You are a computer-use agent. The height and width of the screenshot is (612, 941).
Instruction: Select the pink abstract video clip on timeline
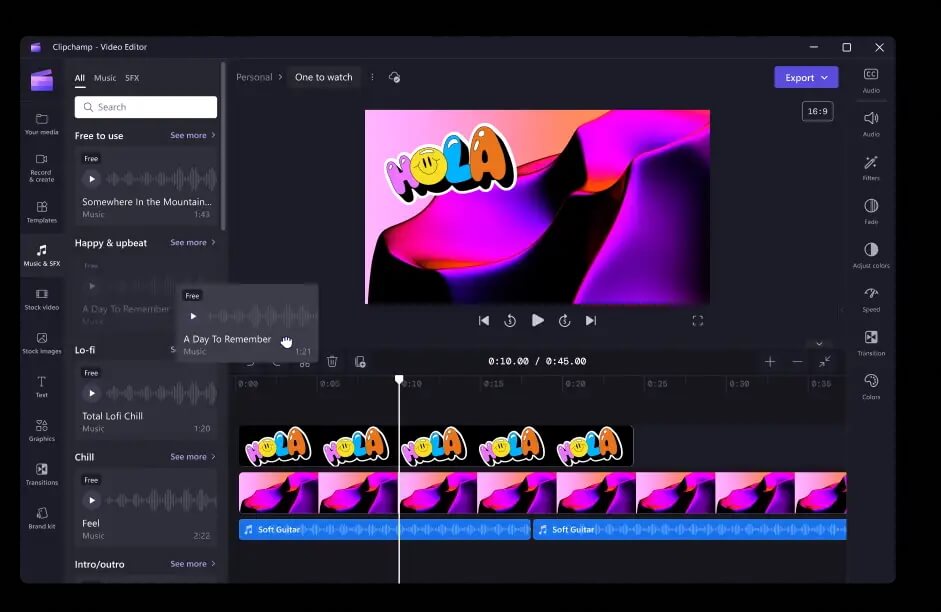543,493
